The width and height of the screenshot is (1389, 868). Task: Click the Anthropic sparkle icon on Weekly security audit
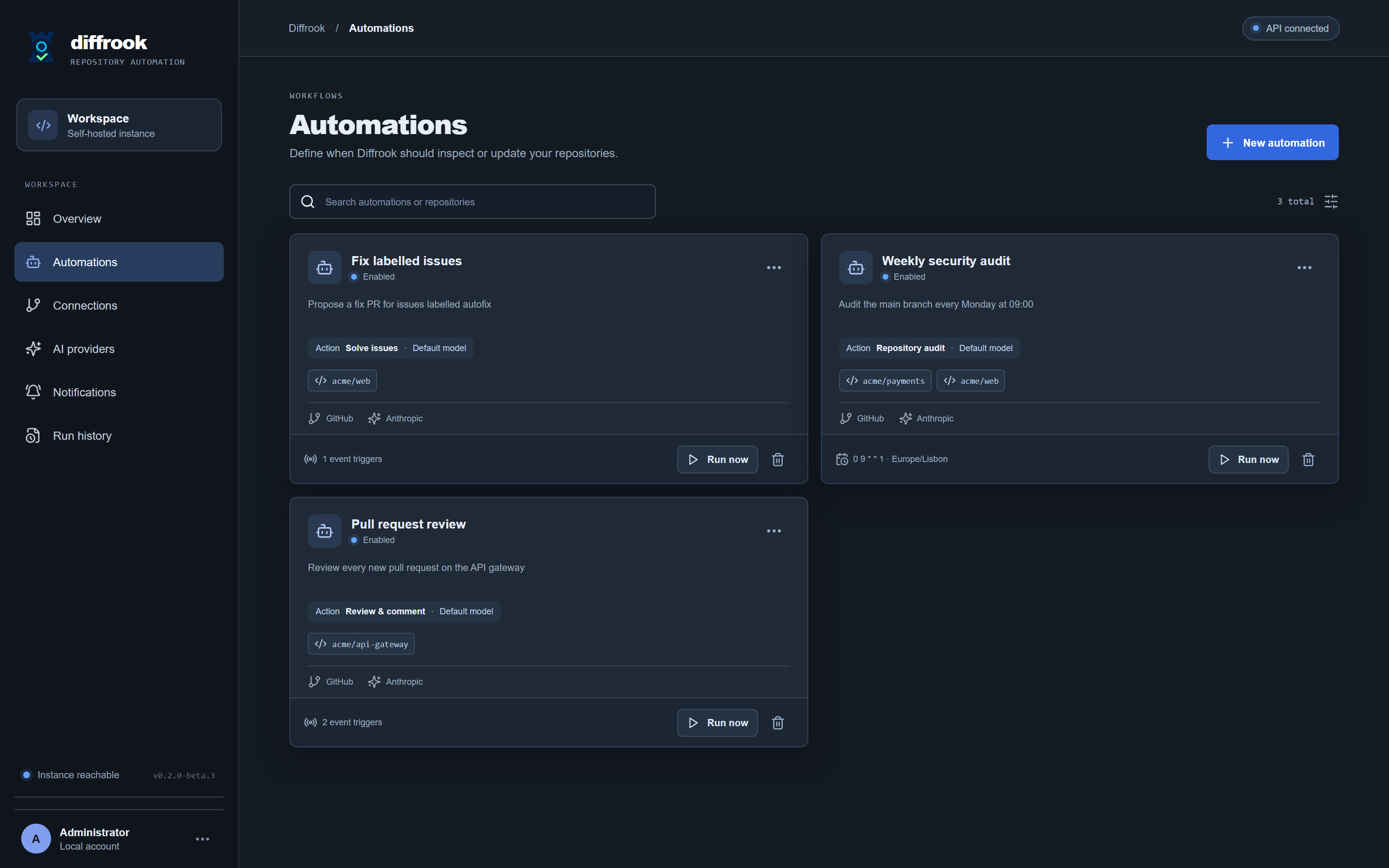pyautogui.click(x=905, y=419)
